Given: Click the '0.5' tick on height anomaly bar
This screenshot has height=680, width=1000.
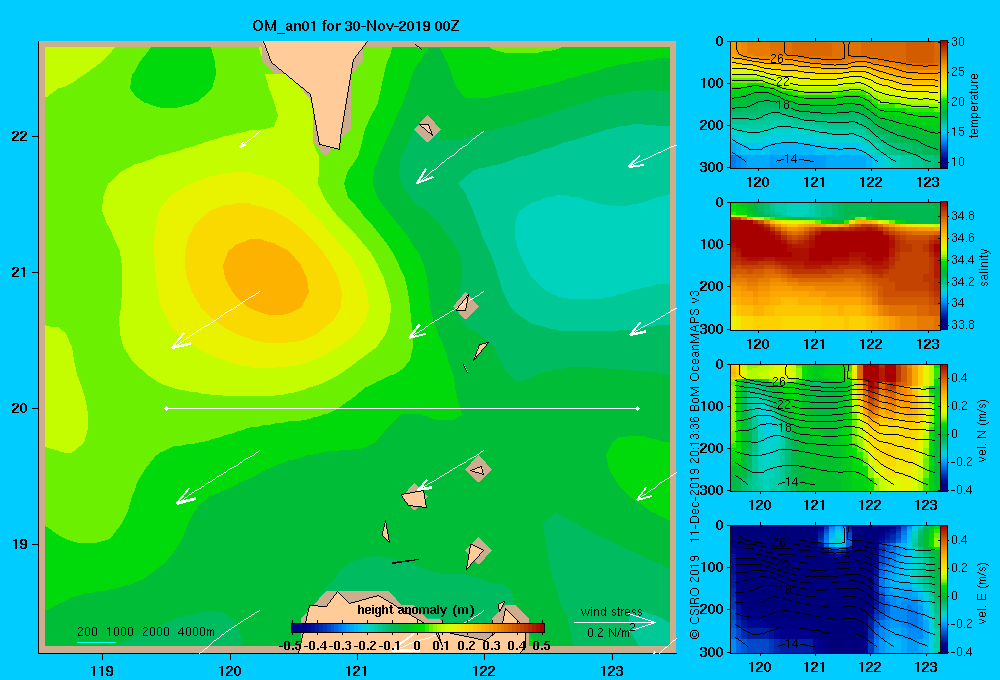Looking at the screenshot, I should (541, 646).
